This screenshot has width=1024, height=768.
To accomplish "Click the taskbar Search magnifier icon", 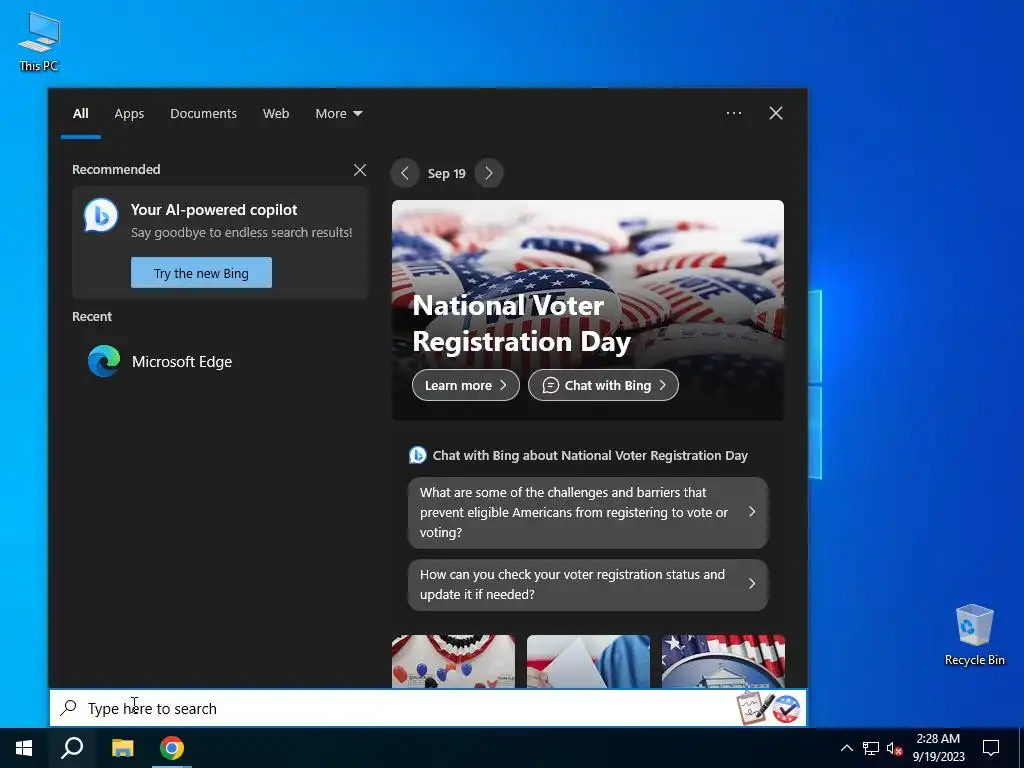I will (x=72, y=748).
